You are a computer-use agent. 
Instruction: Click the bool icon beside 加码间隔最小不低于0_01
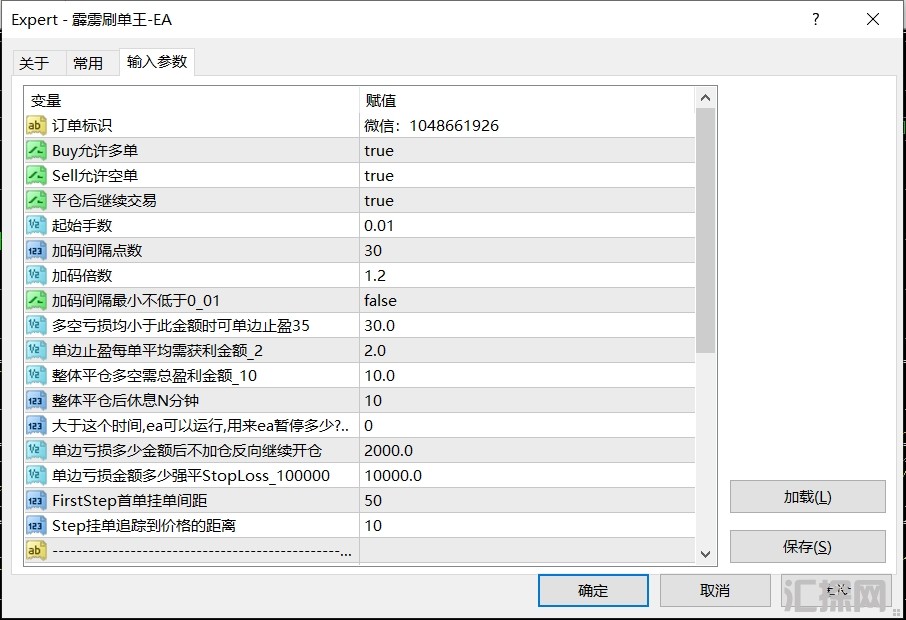[x=35, y=300]
